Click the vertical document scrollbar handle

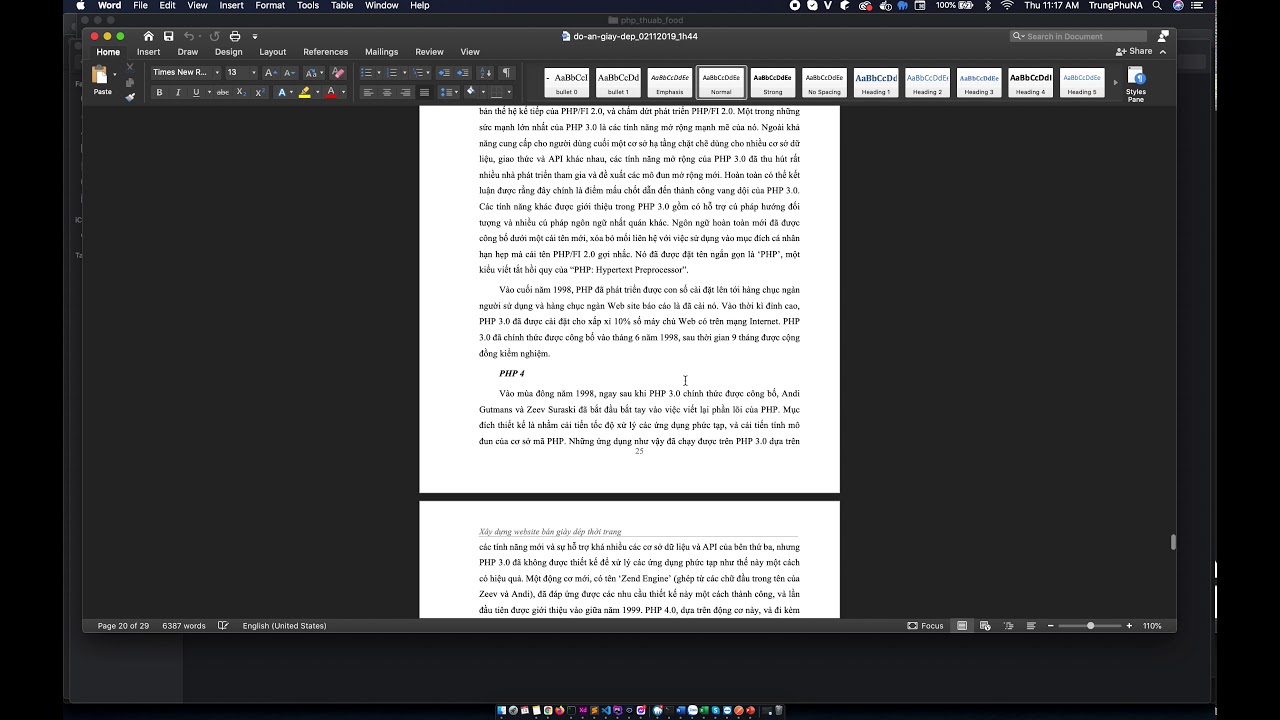pos(1173,542)
